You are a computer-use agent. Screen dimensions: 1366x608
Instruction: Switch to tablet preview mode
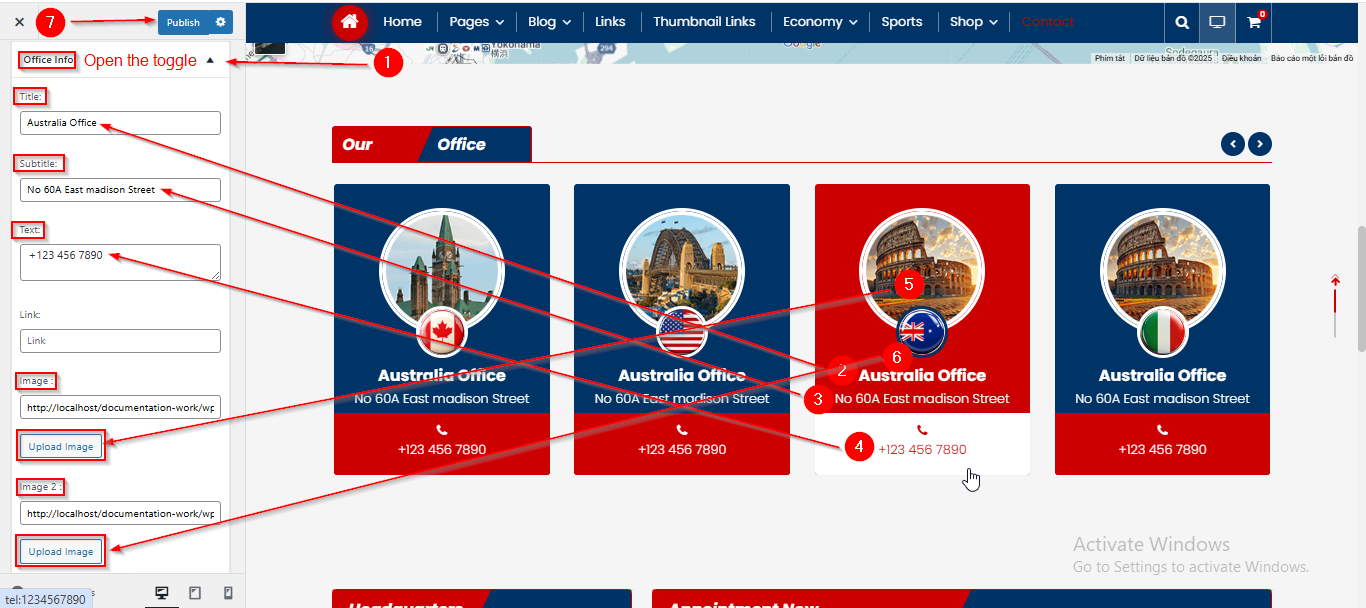pos(195,593)
